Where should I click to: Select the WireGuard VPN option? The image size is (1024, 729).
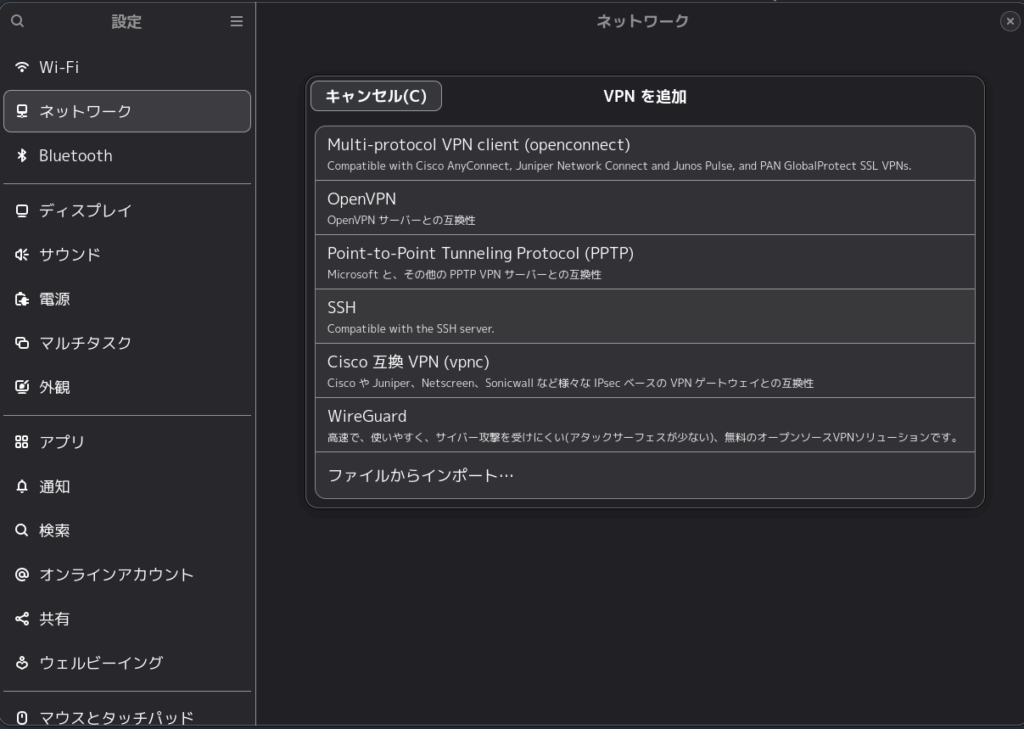(x=645, y=425)
